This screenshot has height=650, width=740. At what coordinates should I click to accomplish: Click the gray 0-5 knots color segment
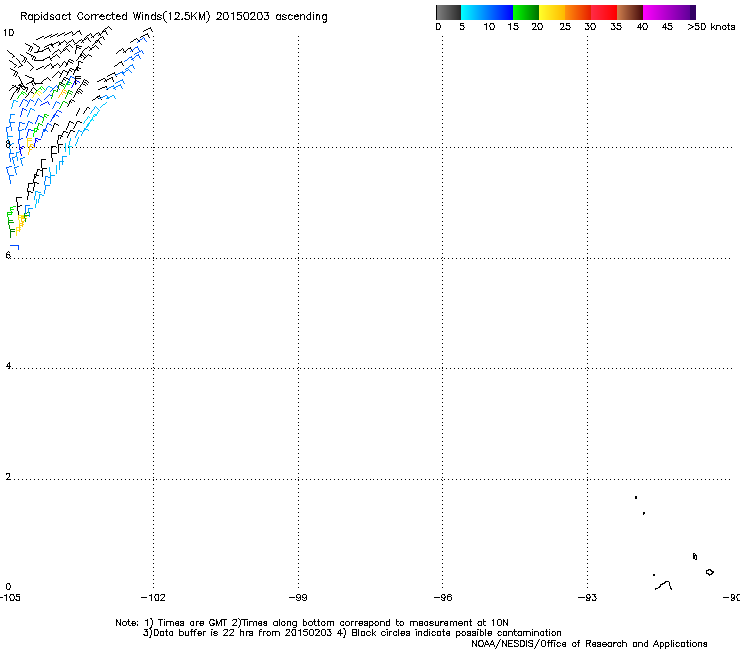point(448,12)
